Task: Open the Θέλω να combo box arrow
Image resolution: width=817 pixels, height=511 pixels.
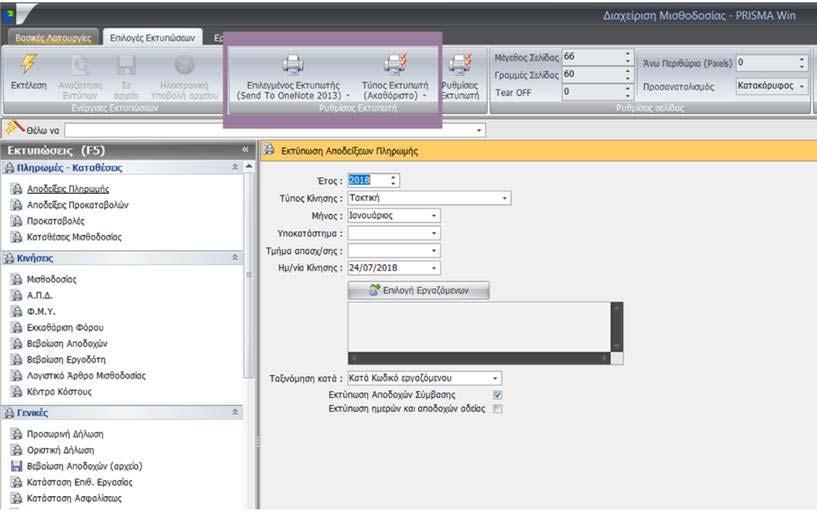Action: click(x=479, y=130)
